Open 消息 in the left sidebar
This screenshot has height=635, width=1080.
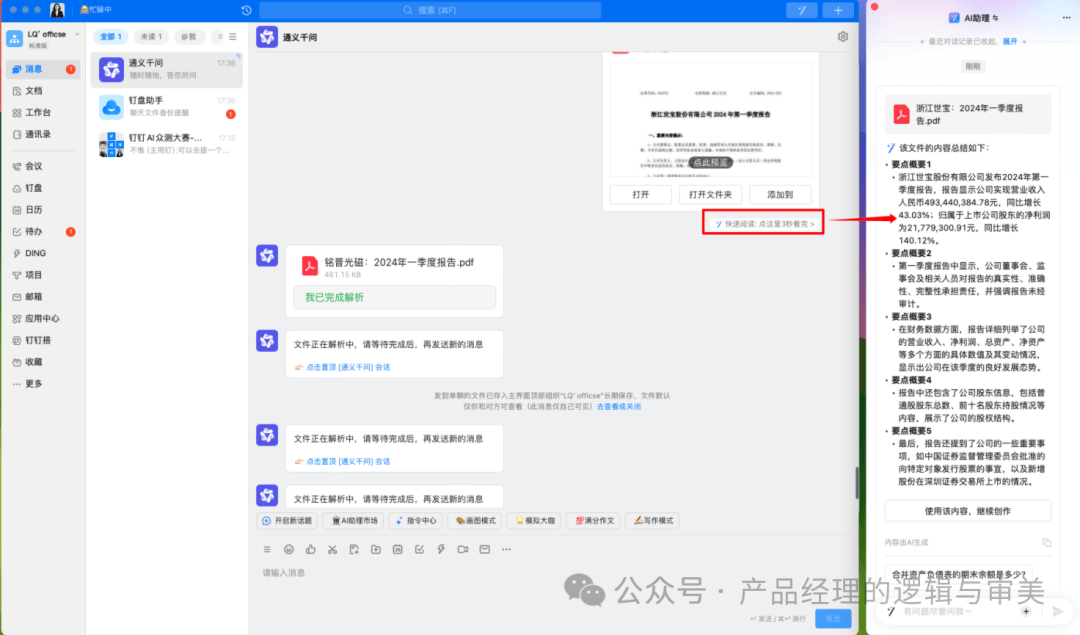point(42,69)
